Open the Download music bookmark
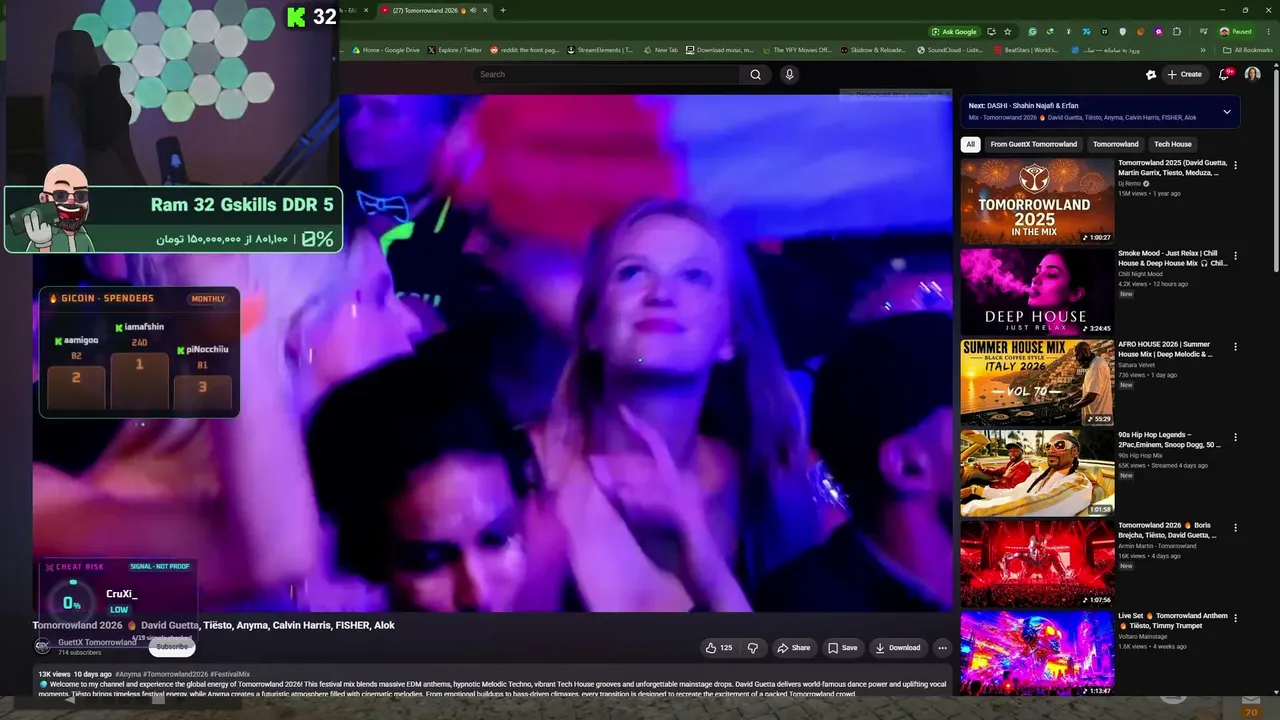The width and height of the screenshot is (1280, 720). coord(719,50)
